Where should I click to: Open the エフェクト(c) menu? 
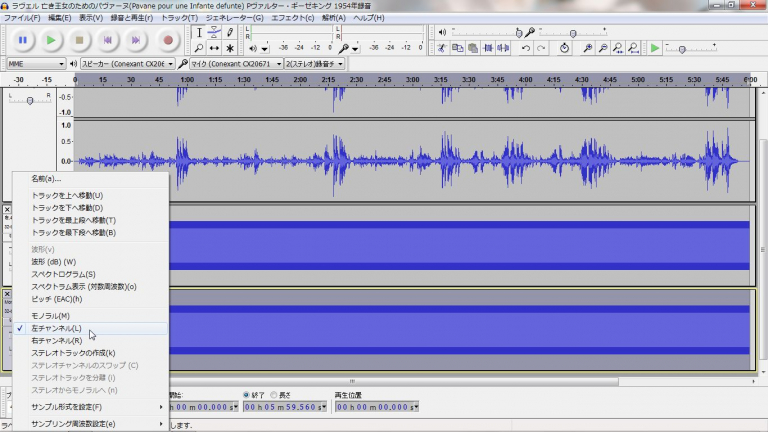coord(292,18)
